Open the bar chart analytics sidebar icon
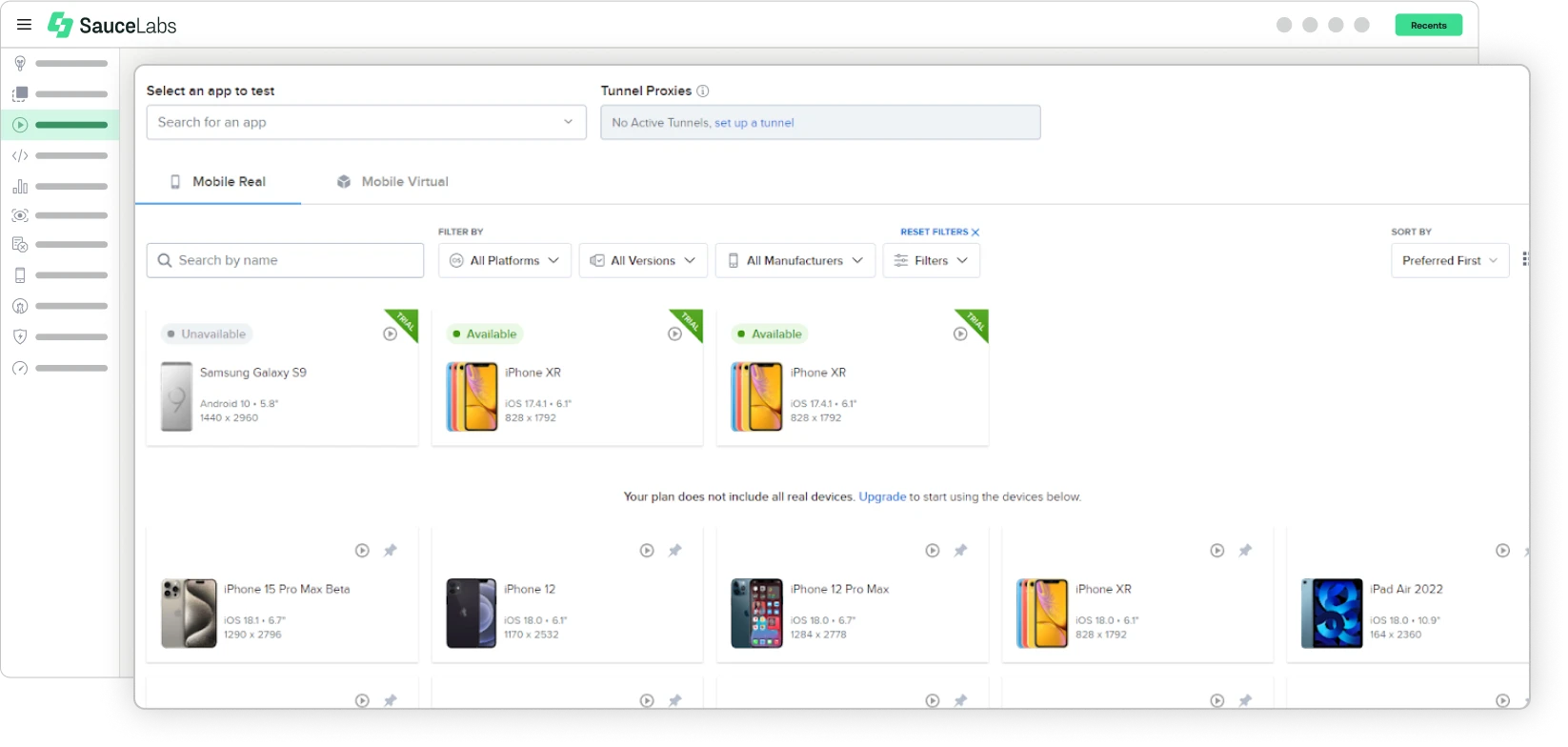 (x=20, y=187)
